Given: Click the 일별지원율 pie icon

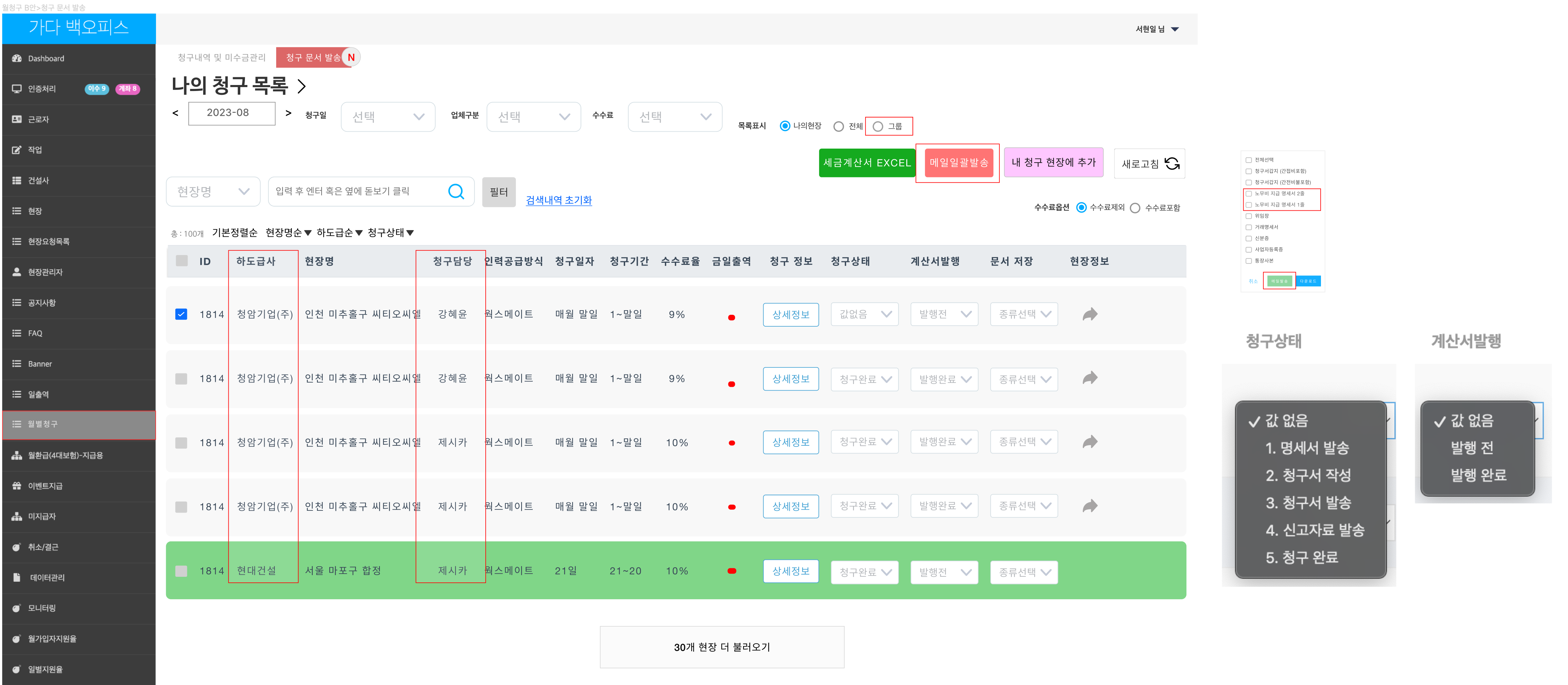Looking at the screenshot, I should [x=17, y=669].
